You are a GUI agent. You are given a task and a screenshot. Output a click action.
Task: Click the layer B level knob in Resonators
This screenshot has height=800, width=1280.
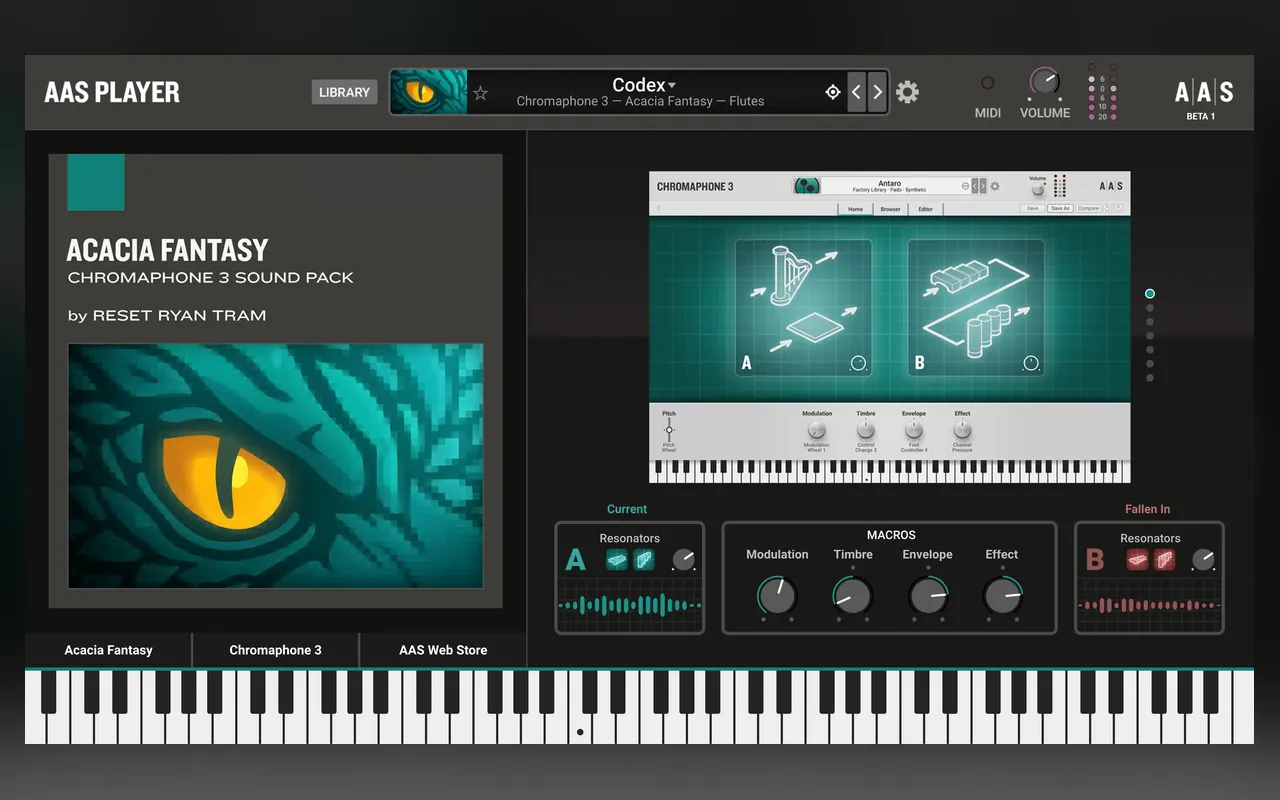1203,560
